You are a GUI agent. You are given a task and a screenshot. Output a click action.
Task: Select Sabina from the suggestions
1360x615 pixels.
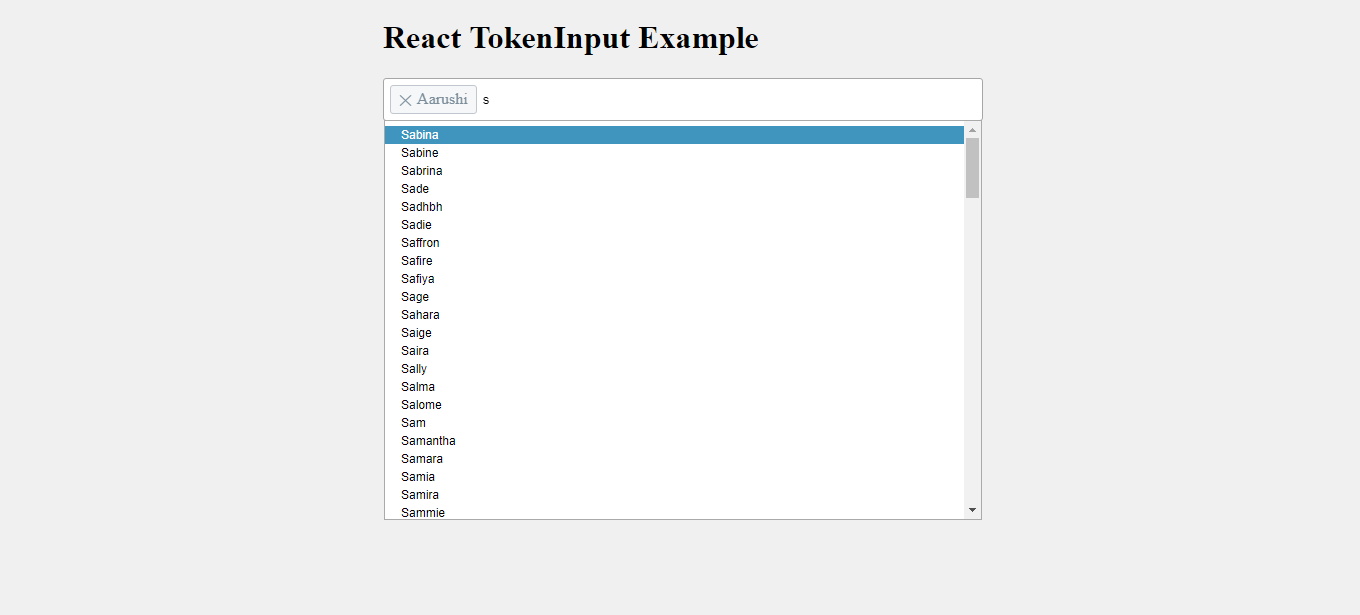[674, 135]
